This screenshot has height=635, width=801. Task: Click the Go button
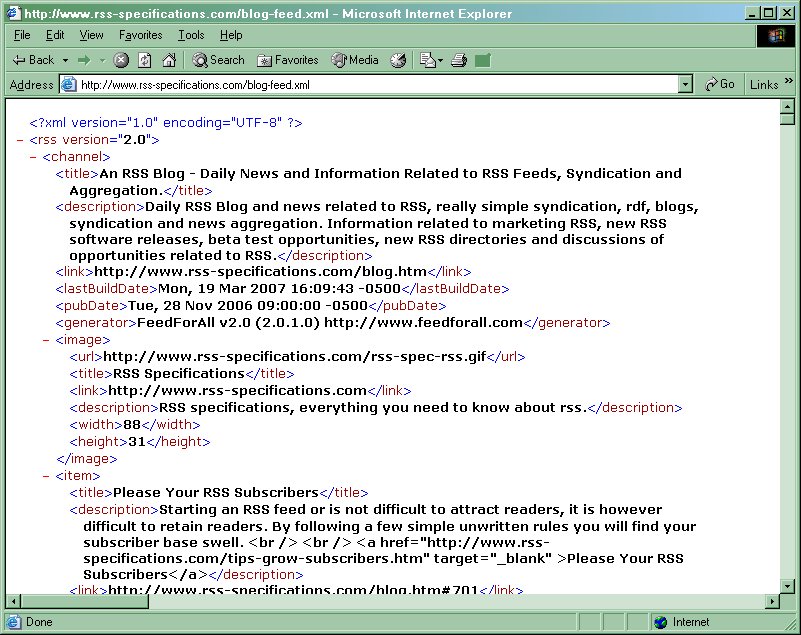tap(720, 85)
